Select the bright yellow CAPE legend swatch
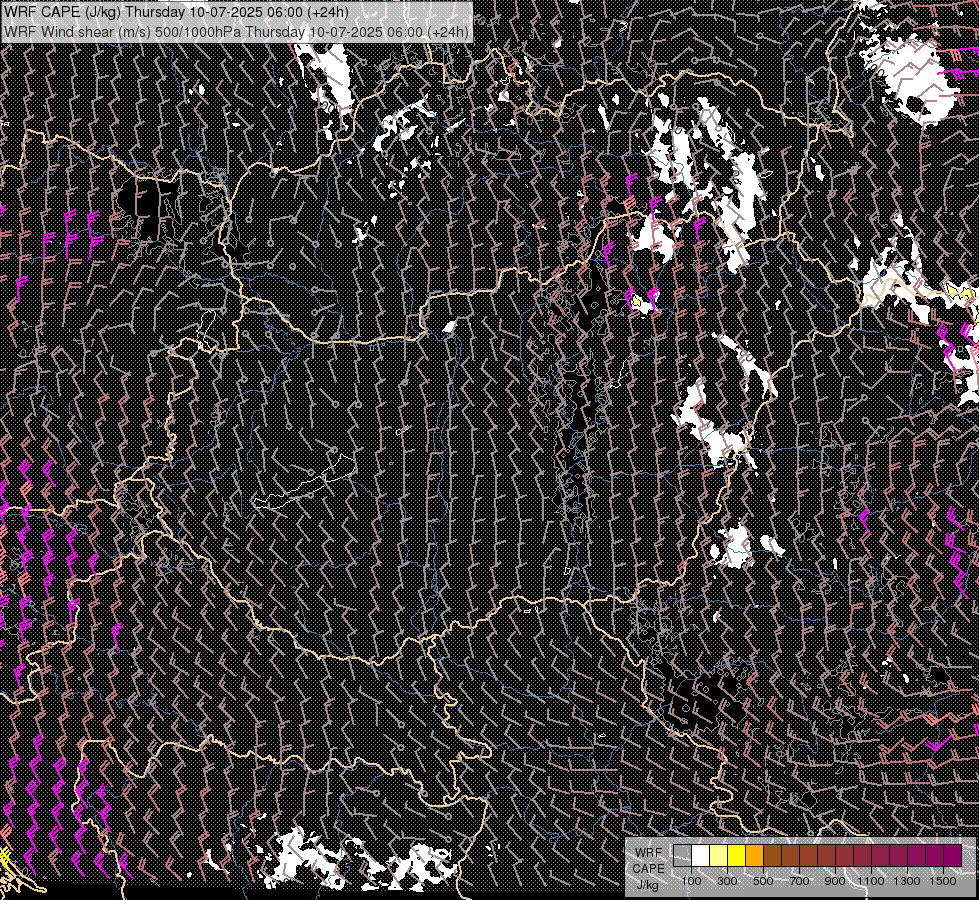 (x=737, y=856)
